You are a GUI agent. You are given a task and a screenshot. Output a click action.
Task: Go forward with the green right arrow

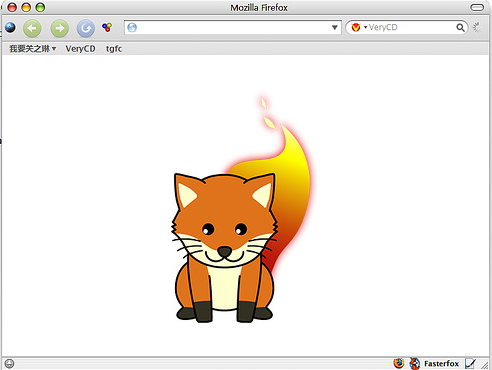(x=60, y=28)
